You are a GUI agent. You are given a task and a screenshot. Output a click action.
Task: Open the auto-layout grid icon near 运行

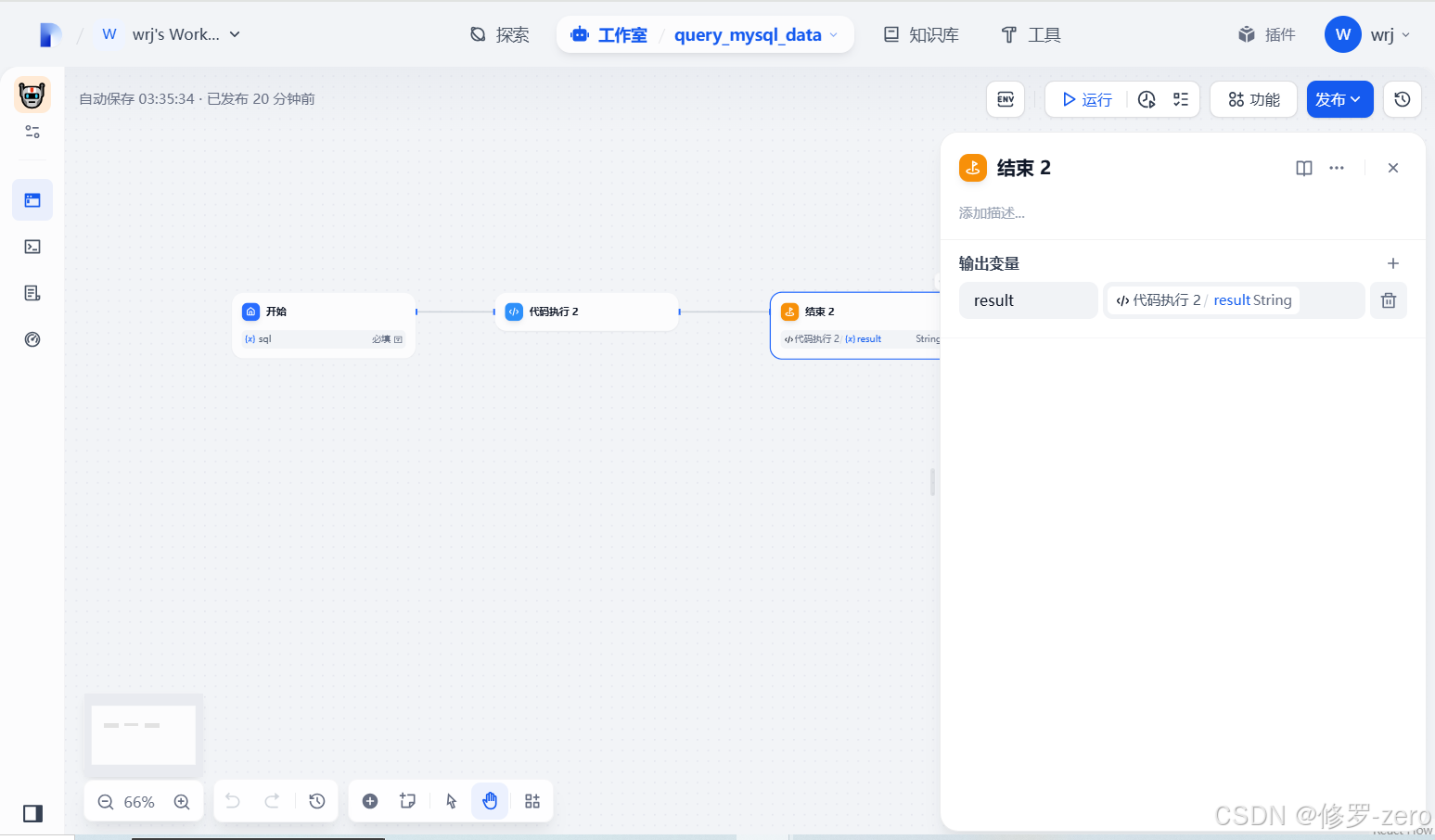click(1182, 99)
